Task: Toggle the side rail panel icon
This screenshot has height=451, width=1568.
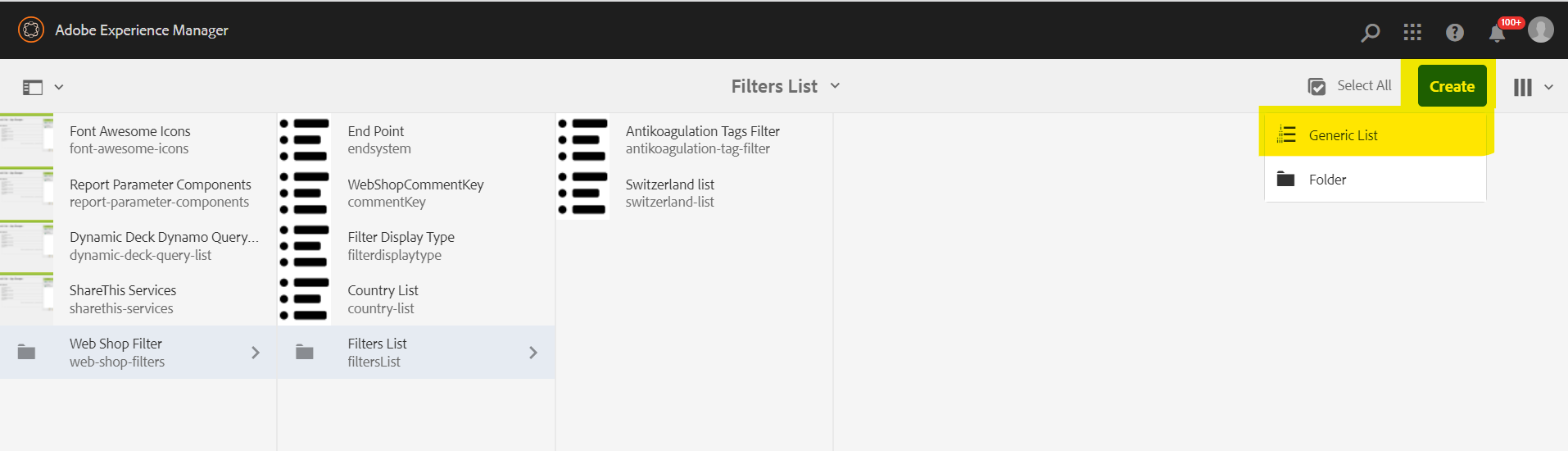Action: click(33, 87)
